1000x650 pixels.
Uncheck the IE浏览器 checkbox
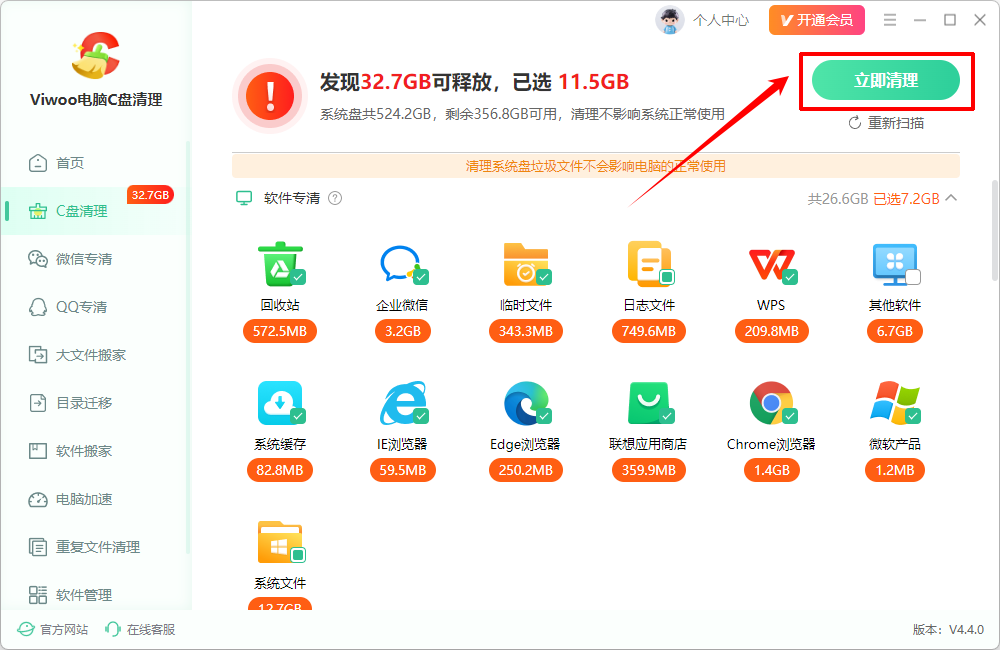pos(421,416)
